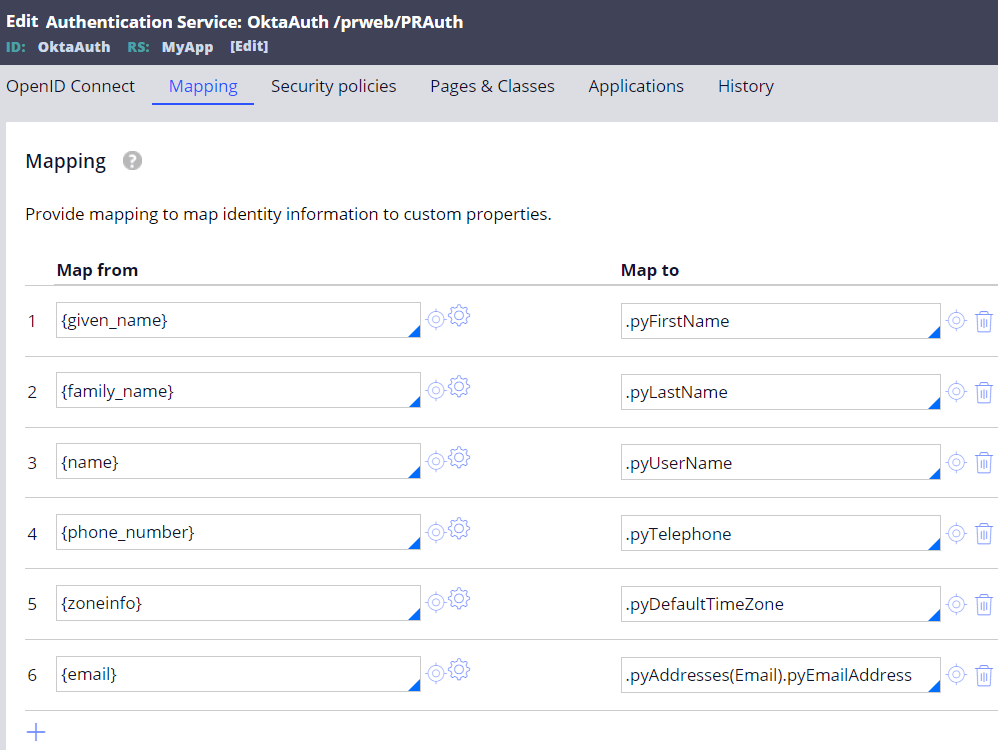This screenshot has height=750, width=998.
Task: Go to the Pages & Classes tab
Action: [492, 86]
